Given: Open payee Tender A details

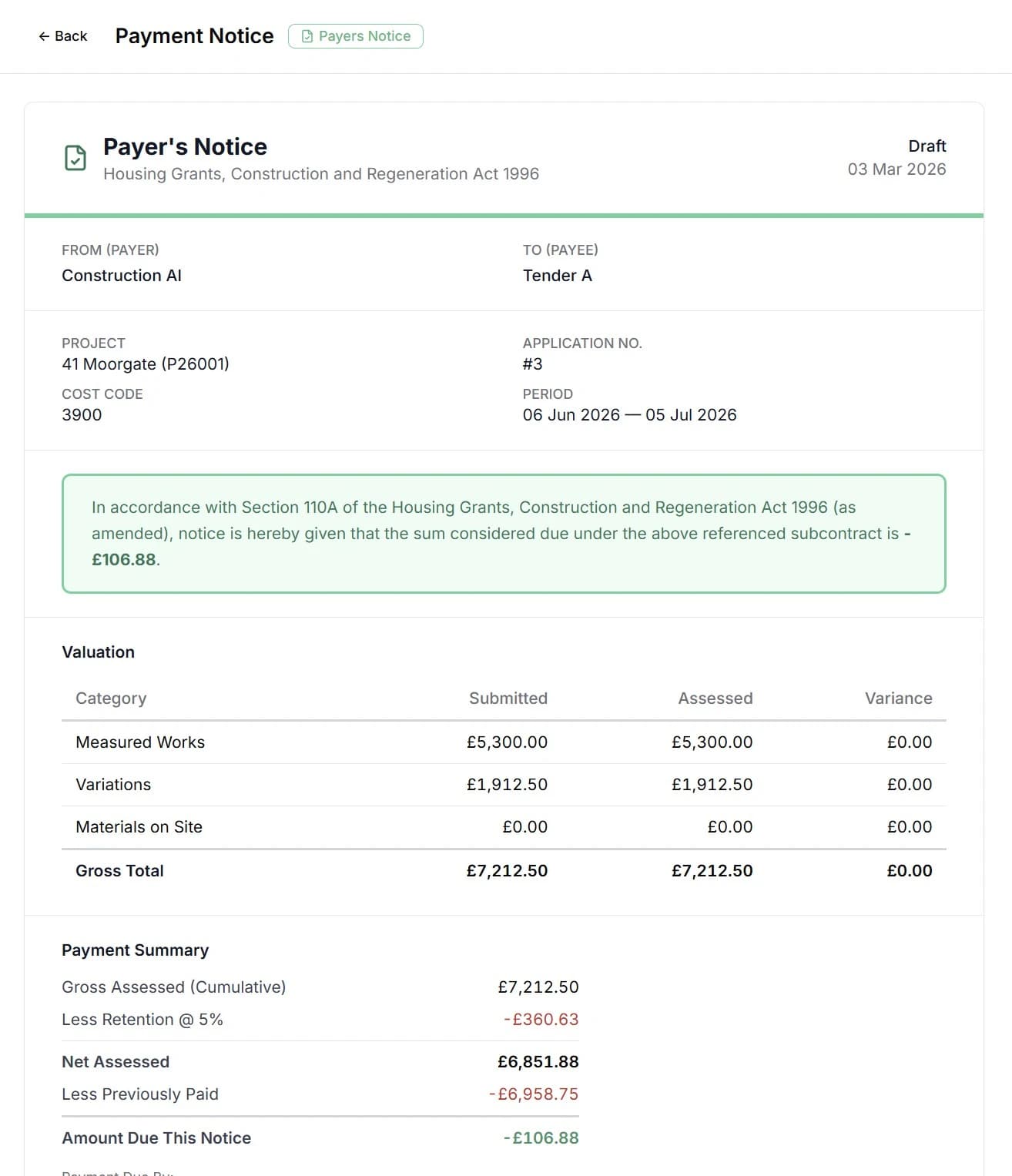Looking at the screenshot, I should [x=558, y=275].
